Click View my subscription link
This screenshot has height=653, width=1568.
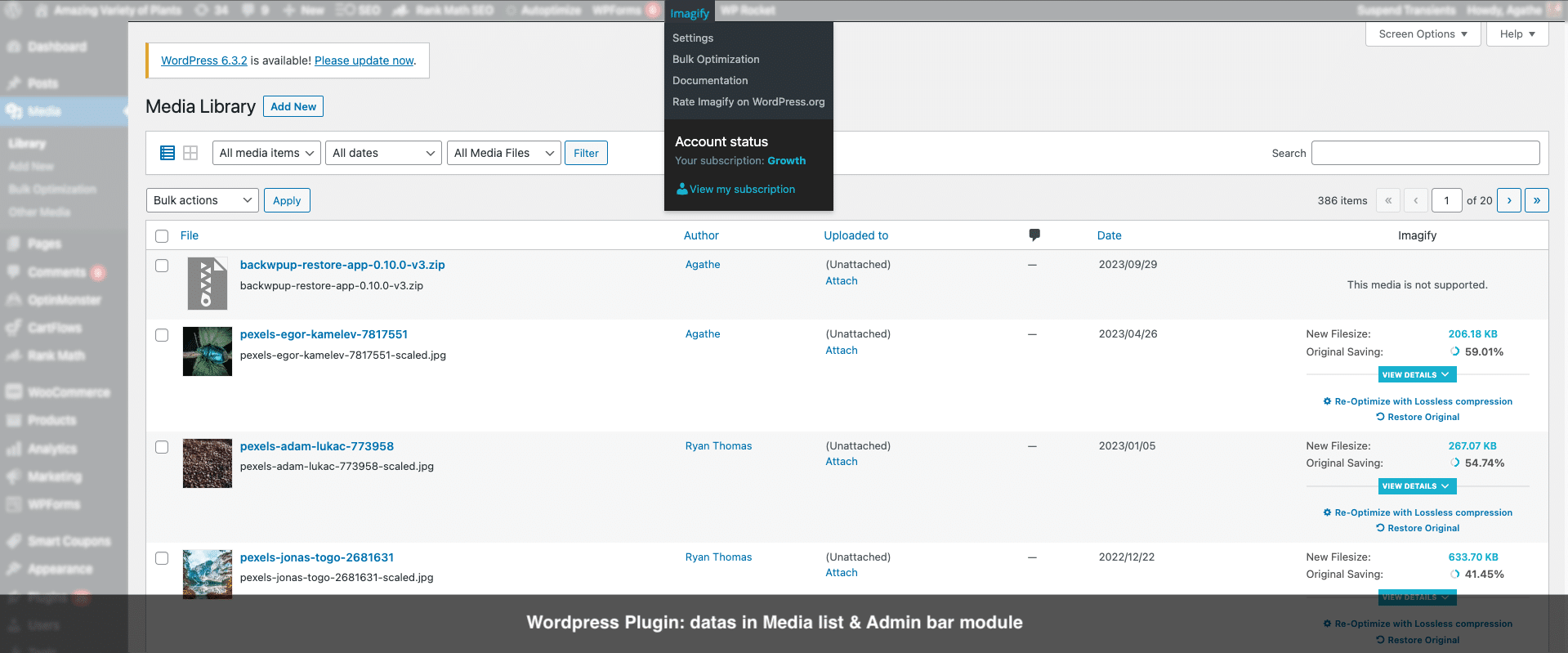tap(742, 189)
